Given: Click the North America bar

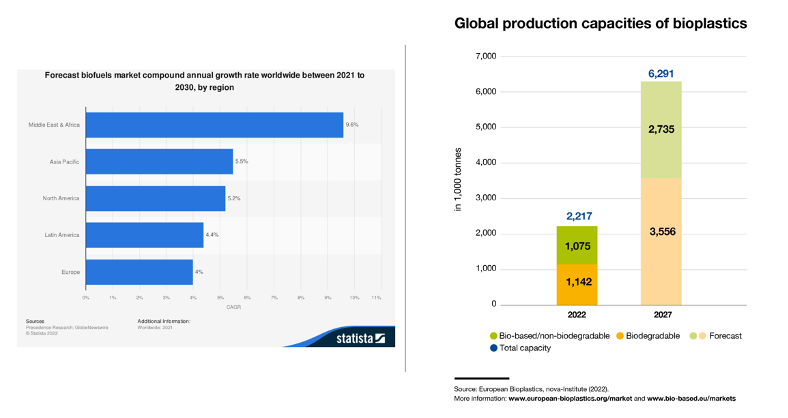Looking at the screenshot, I should point(155,198).
